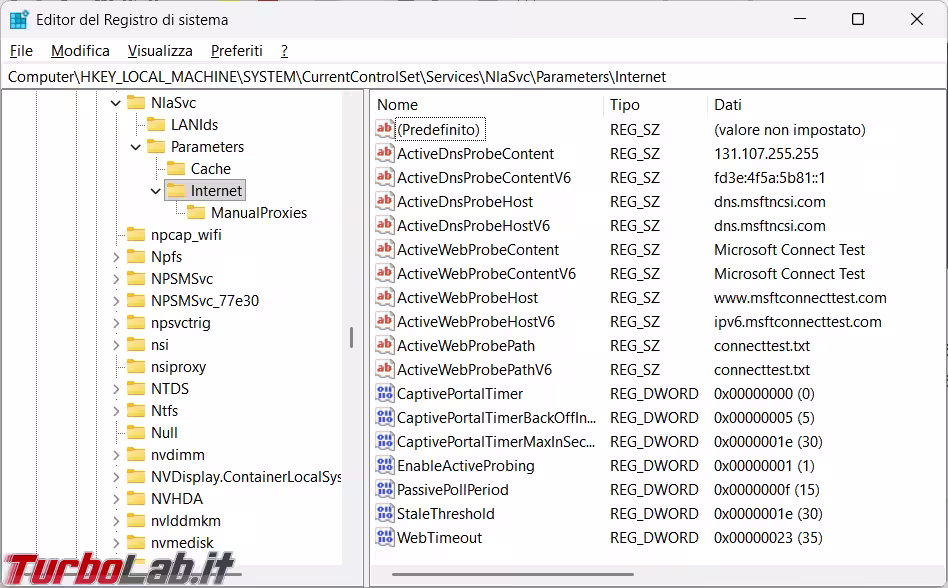Click the string icon of ActiveDnsProbeContent
This screenshot has width=948, height=588.
pyautogui.click(x=385, y=153)
